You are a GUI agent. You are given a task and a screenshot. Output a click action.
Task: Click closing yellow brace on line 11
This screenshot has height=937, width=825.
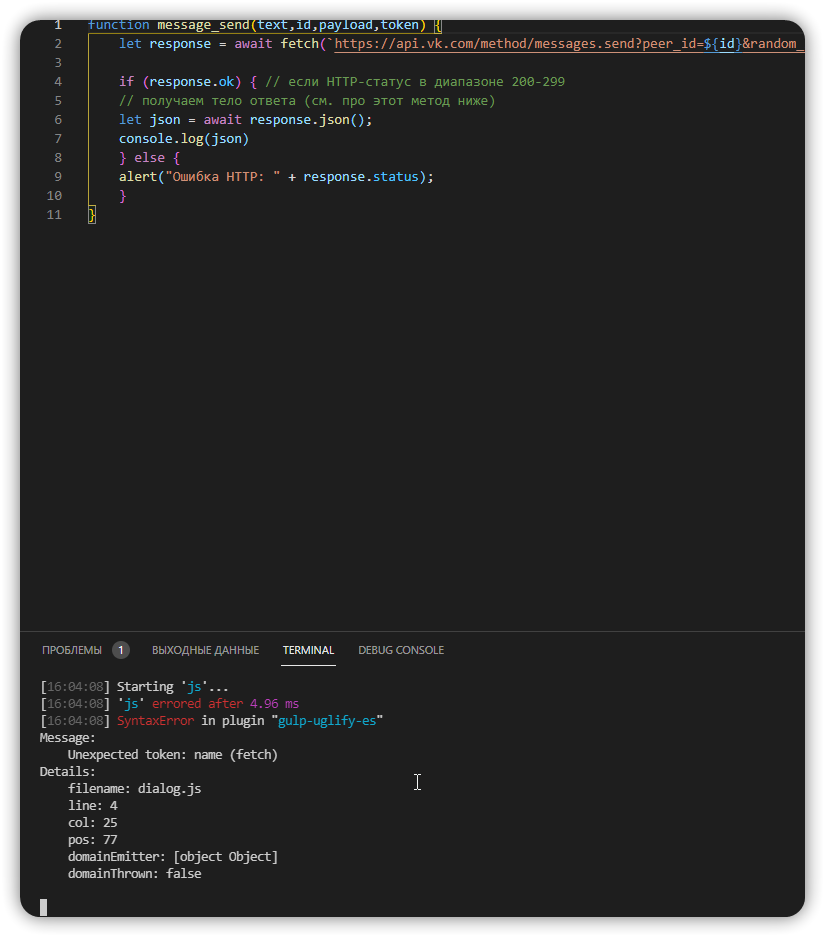click(x=92, y=215)
